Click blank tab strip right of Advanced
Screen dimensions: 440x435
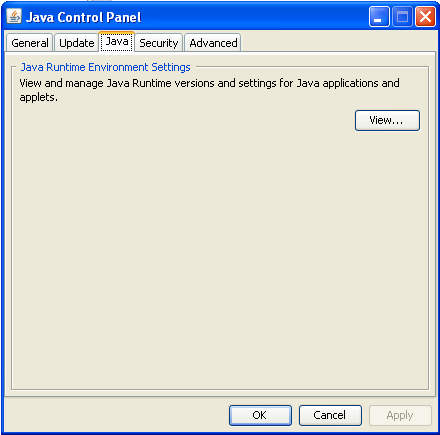click(337, 42)
